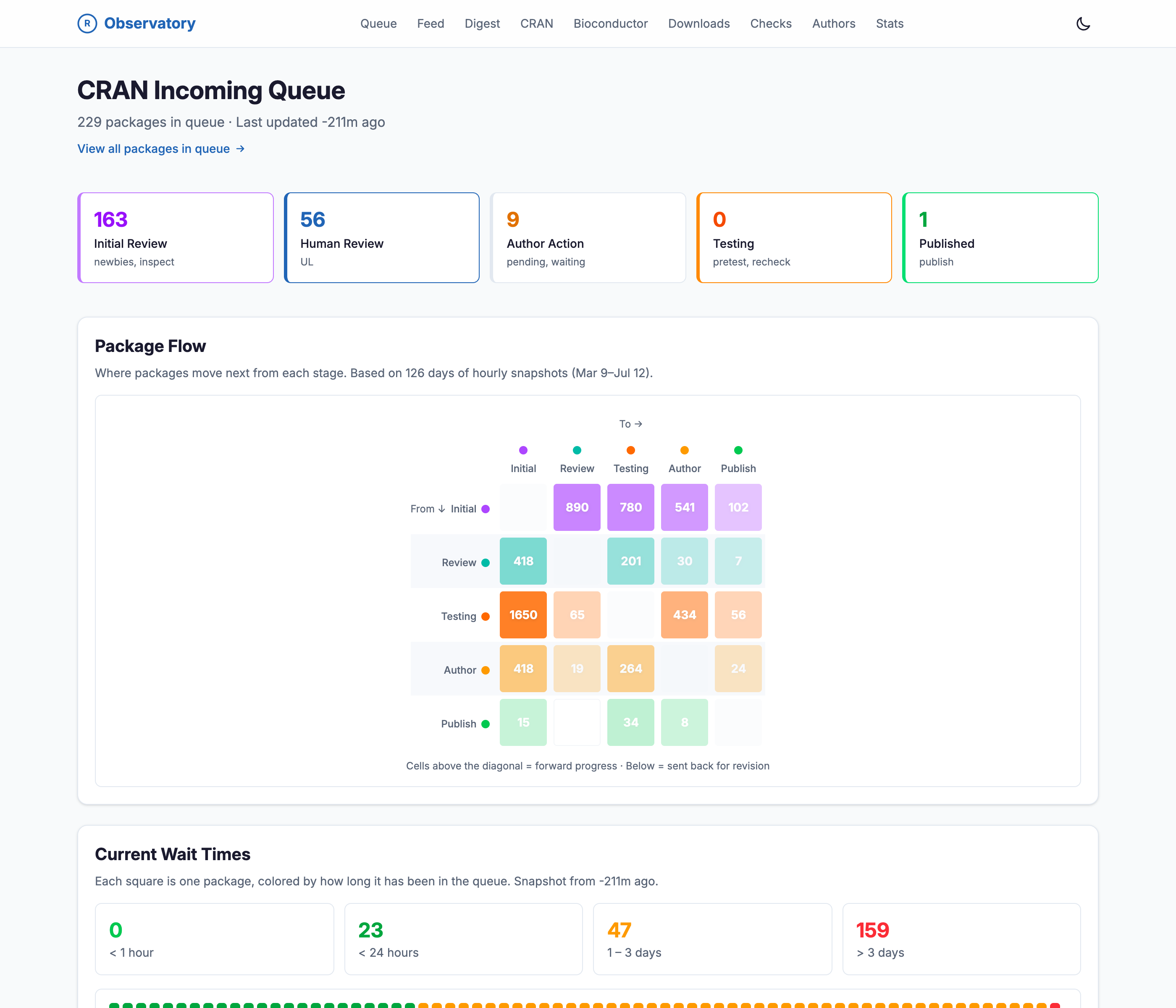Open the Testing card showing 0

pyautogui.click(x=794, y=238)
